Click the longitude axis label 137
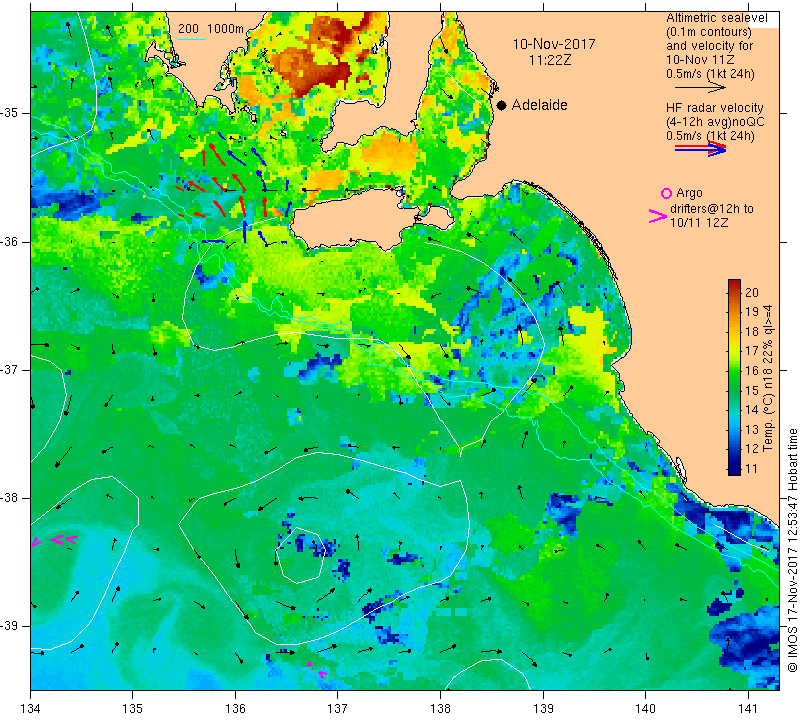Screen dimensions: 800x720 pyautogui.click(x=337, y=709)
